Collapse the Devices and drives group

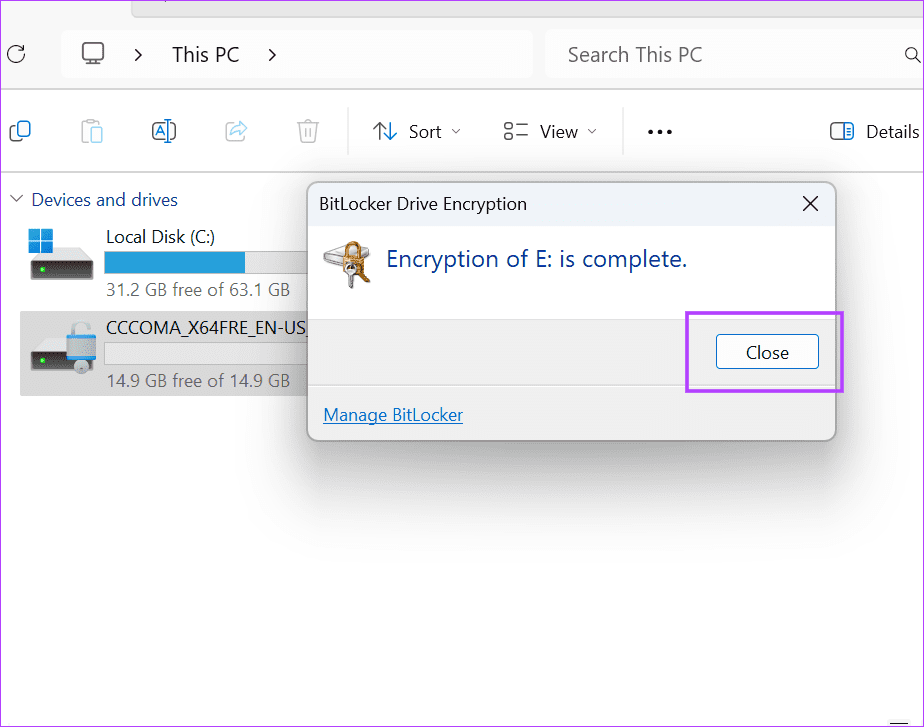click(x=16, y=200)
